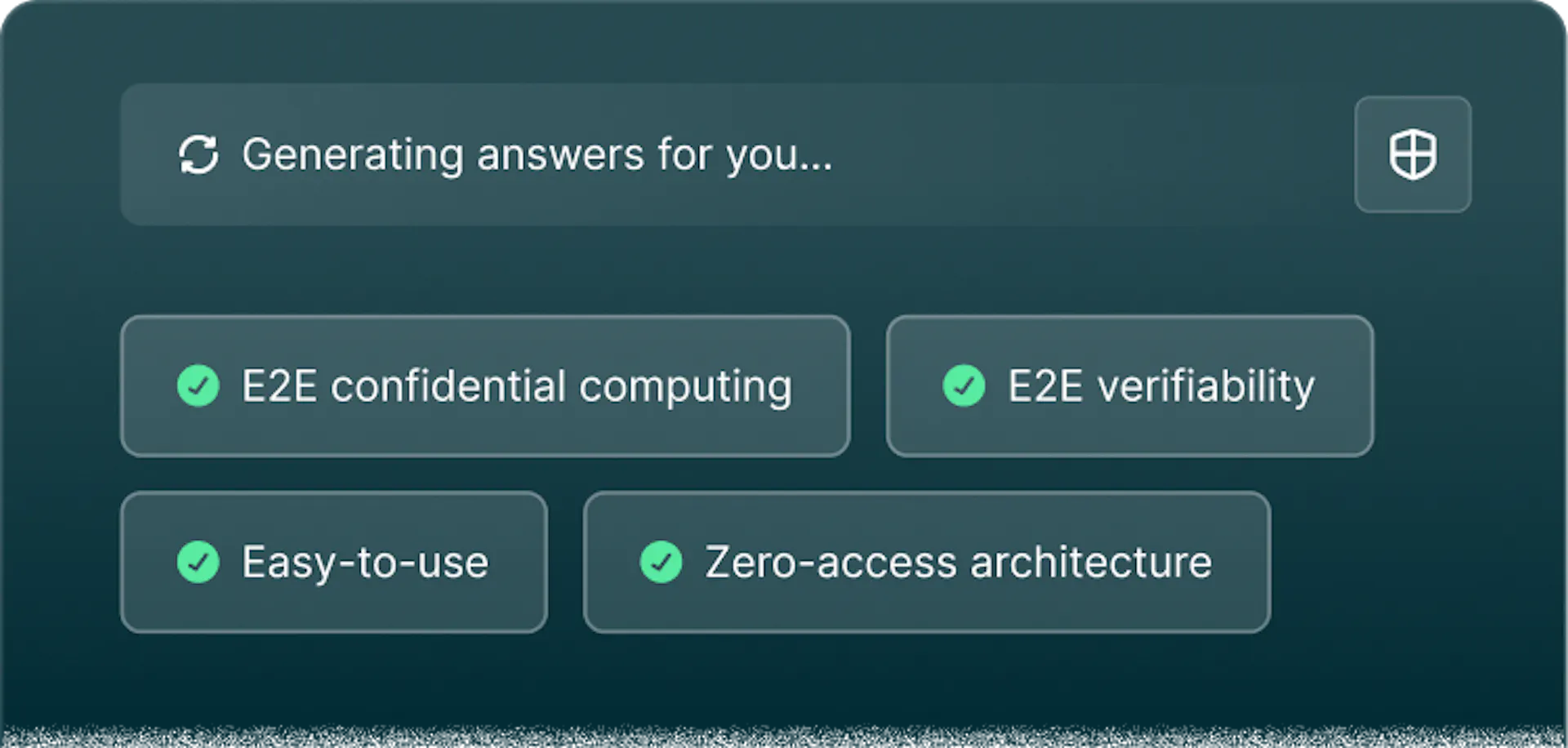Click the "confidential computing" label text

tap(561, 386)
